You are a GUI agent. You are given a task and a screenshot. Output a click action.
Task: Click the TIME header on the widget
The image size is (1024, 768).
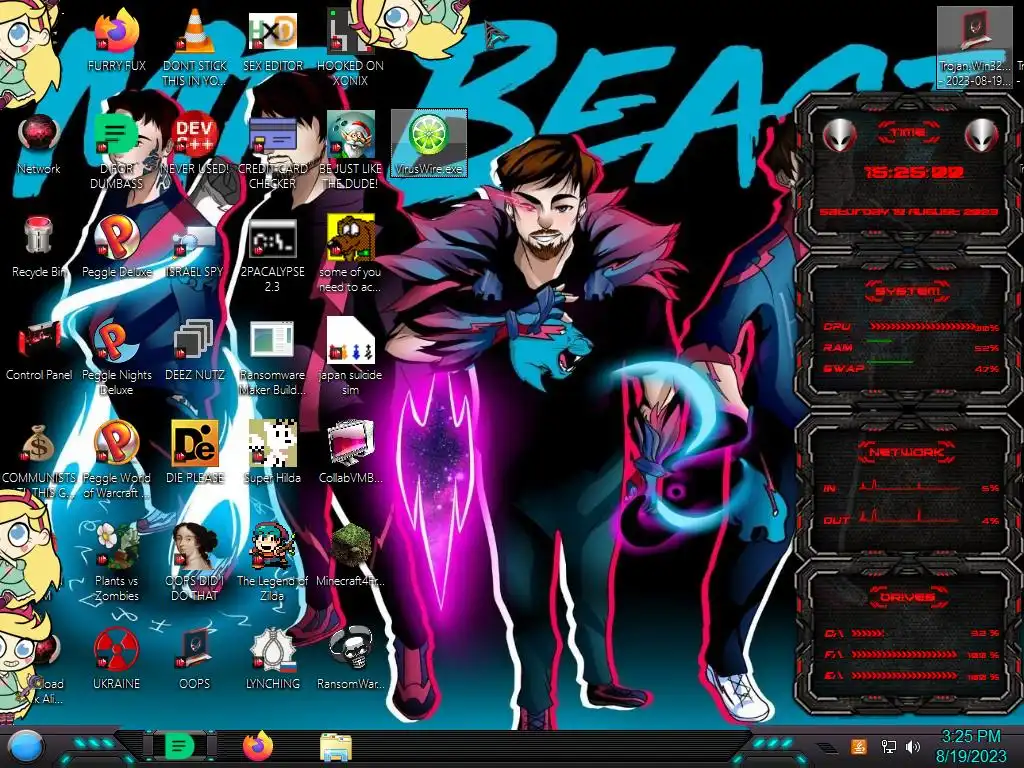(908, 132)
